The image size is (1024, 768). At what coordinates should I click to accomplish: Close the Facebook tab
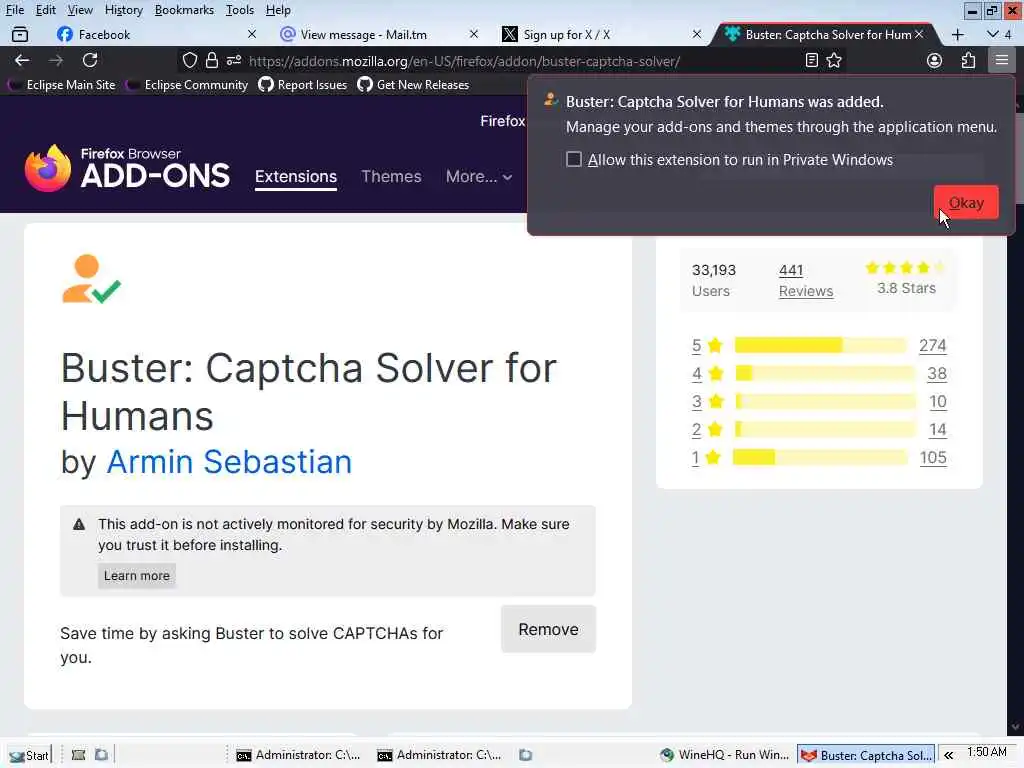[252, 34]
